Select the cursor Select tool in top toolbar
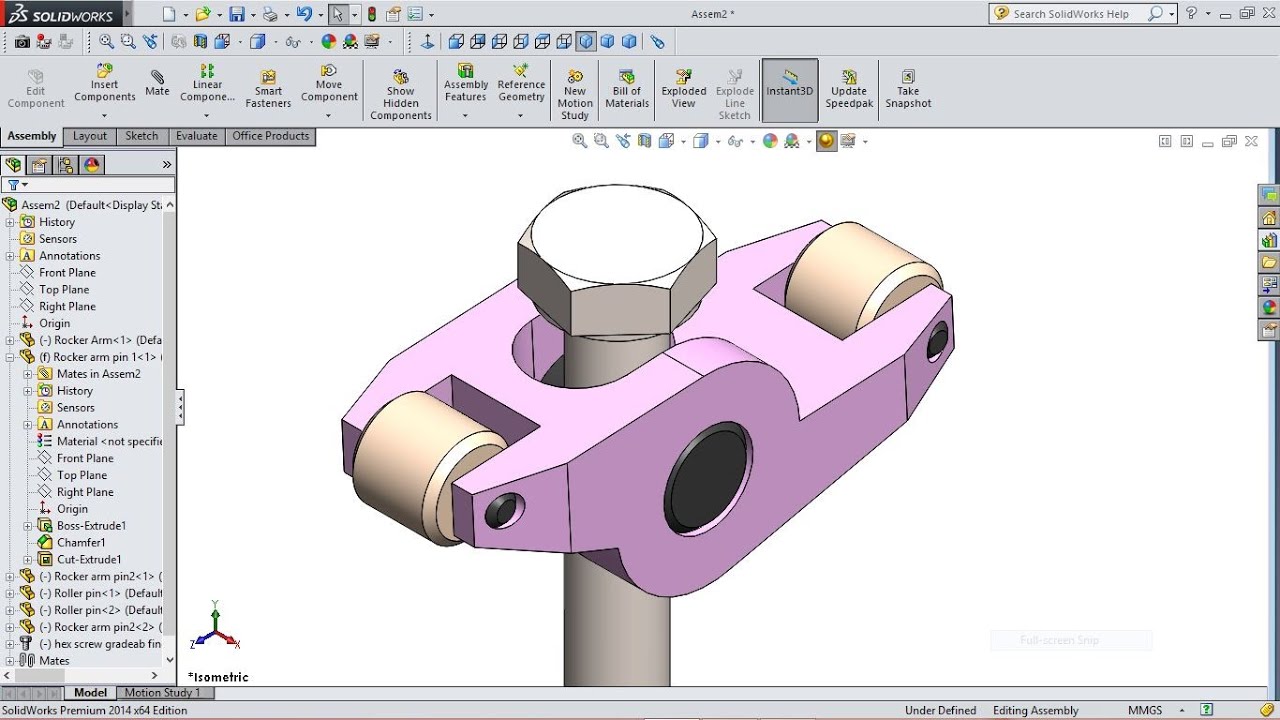The image size is (1280, 720). tap(338, 14)
